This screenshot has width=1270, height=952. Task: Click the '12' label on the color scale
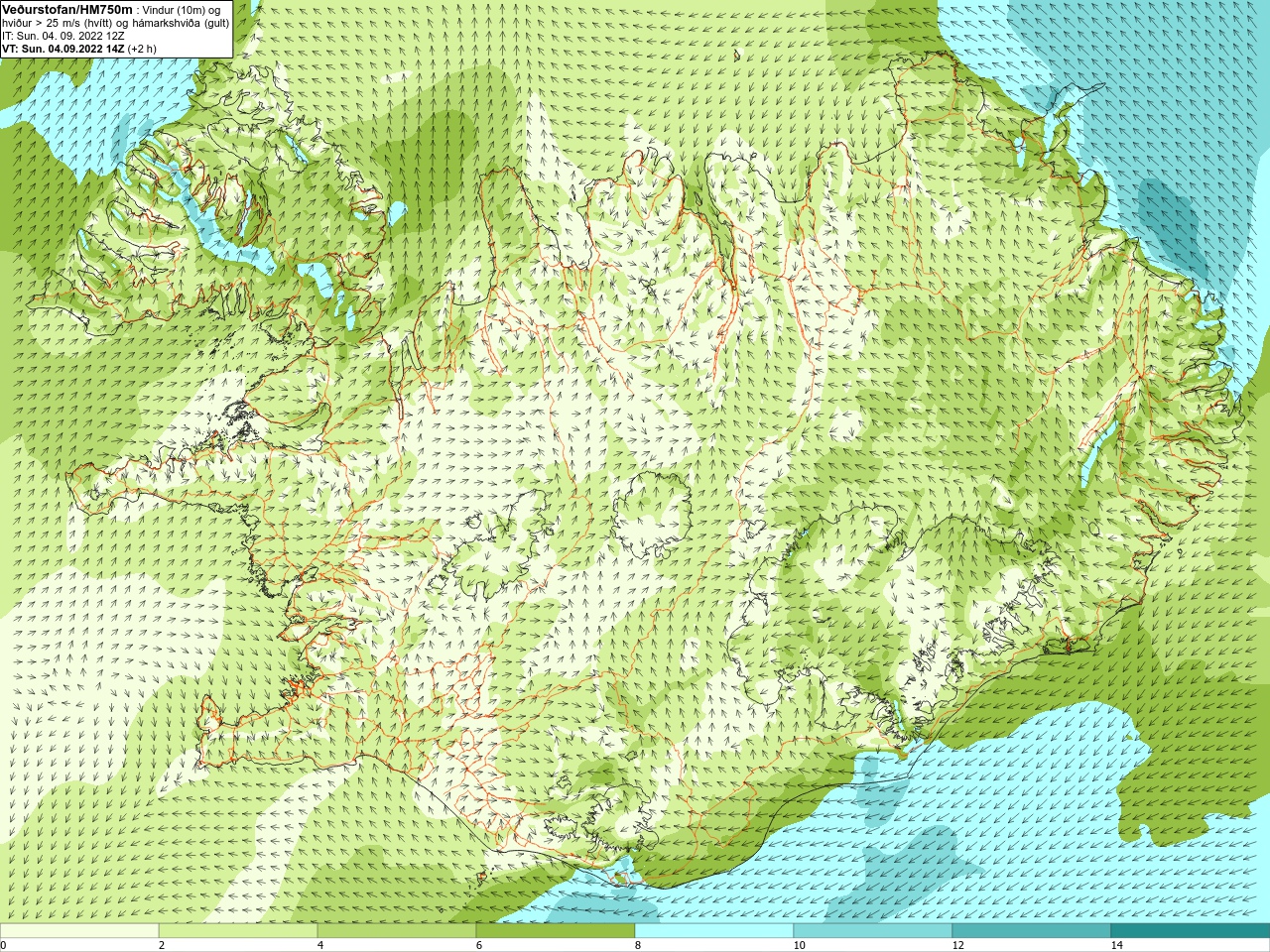pyautogui.click(x=957, y=945)
